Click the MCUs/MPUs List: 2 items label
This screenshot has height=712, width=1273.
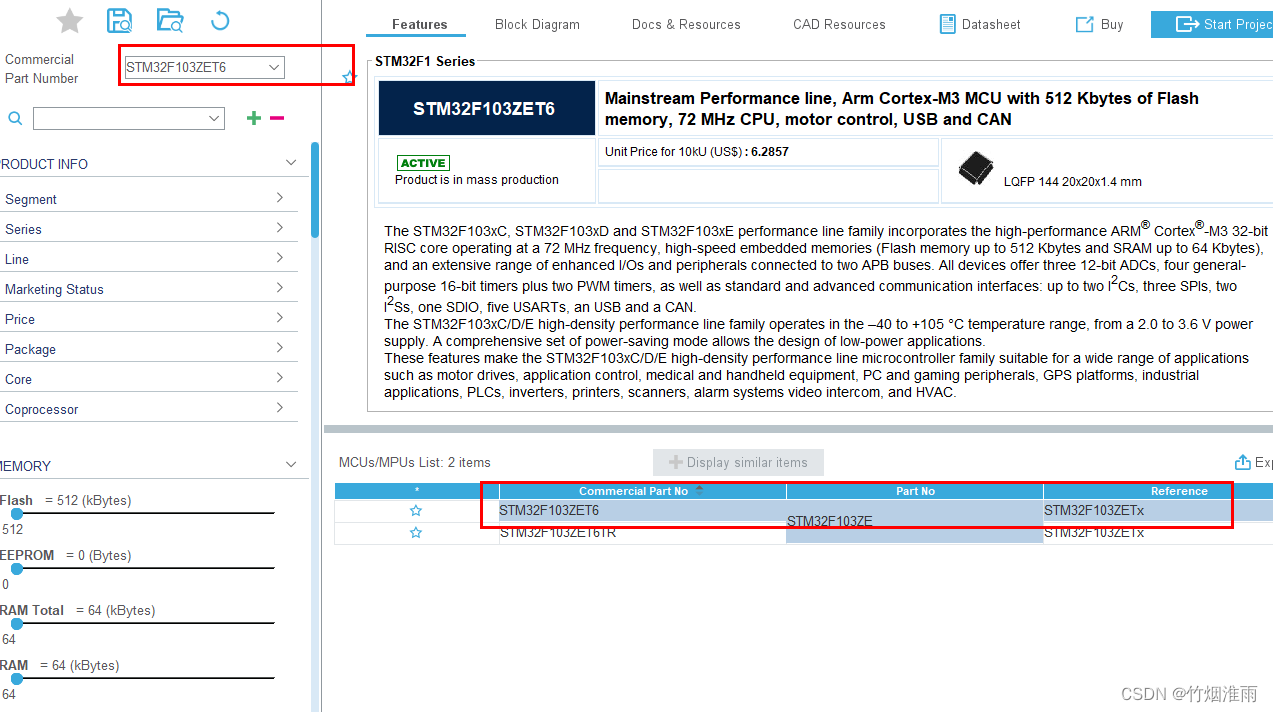tap(415, 462)
